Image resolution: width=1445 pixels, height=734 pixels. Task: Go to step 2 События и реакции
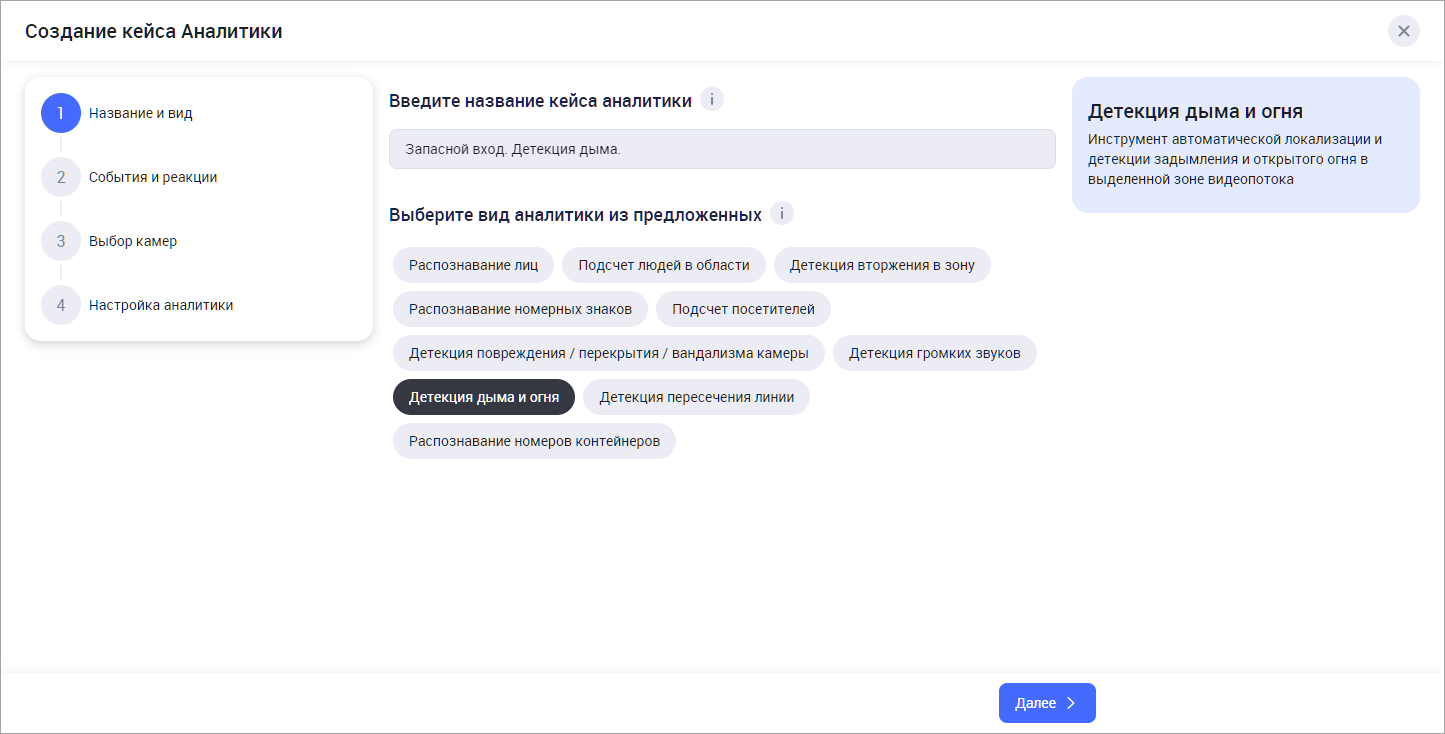coord(152,177)
